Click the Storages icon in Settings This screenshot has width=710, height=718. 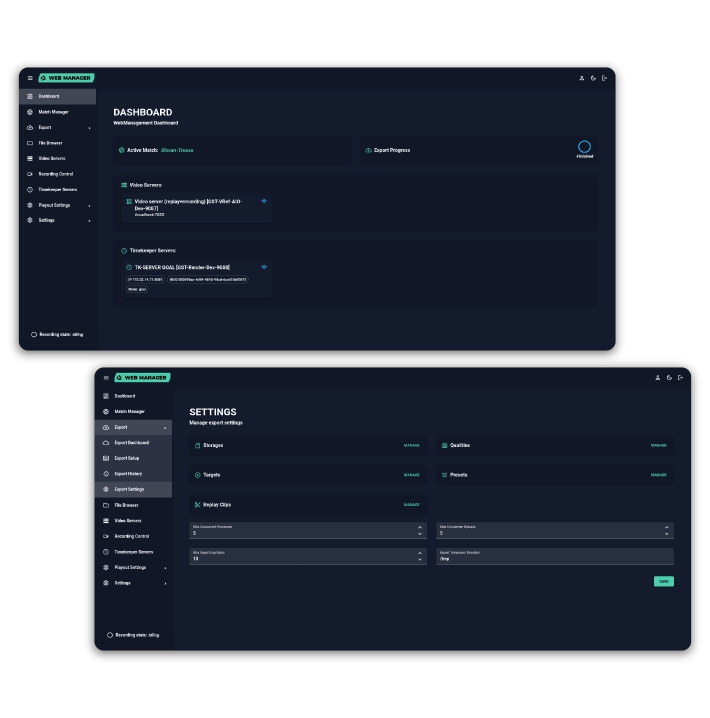point(197,446)
